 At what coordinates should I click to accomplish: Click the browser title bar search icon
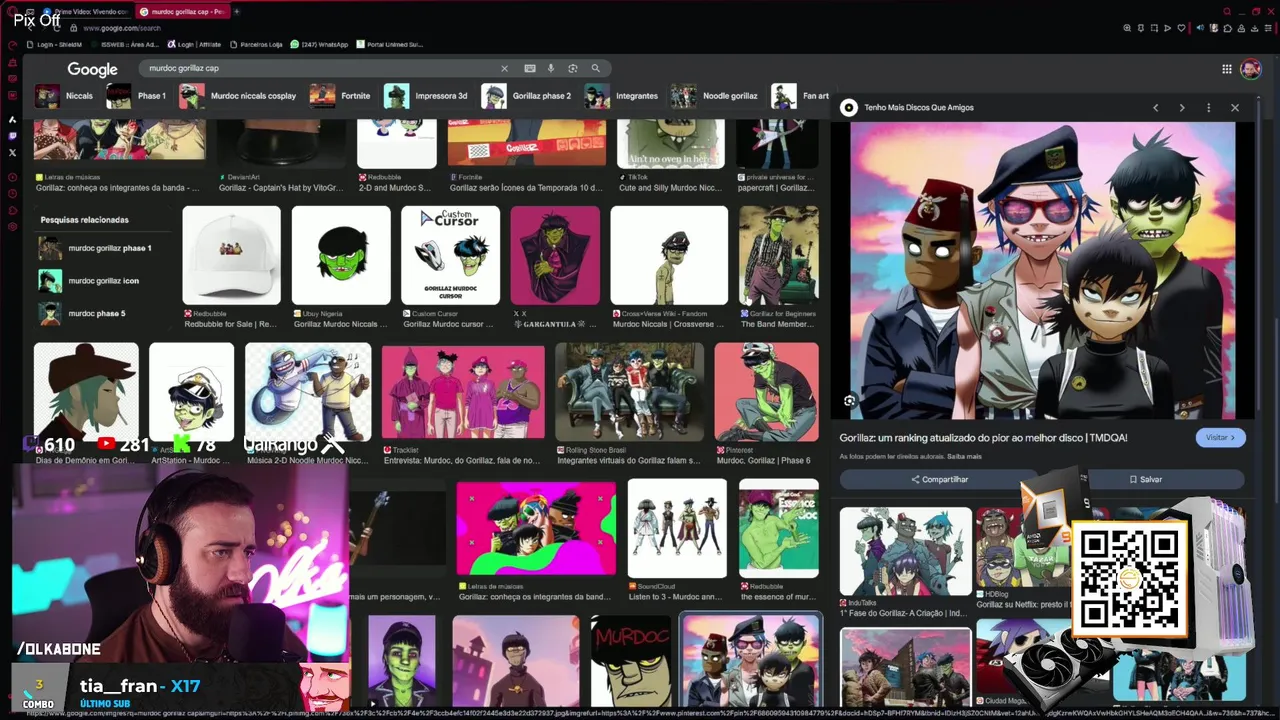click(1227, 12)
